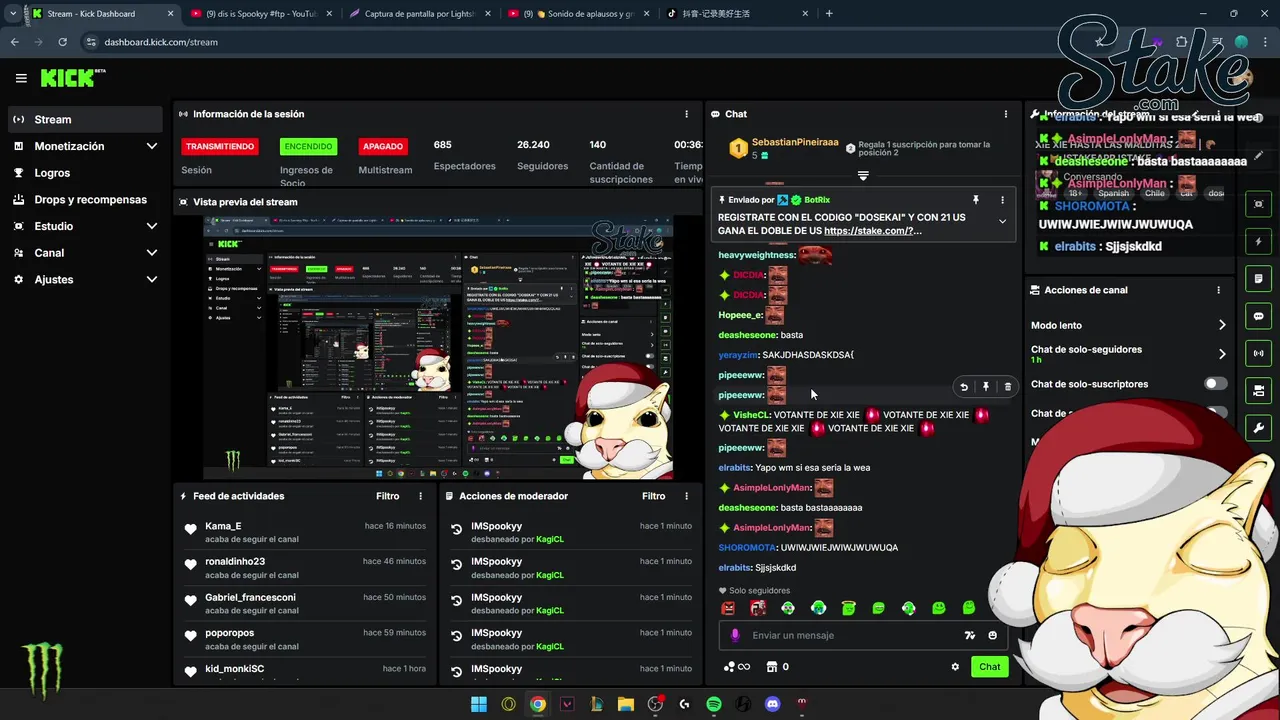Image resolution: width=1280 pixels, height=720 pixels.
Task: Open Filtro in Acciones de moderador
Action: pyautogui.click(x=653, y=496)
